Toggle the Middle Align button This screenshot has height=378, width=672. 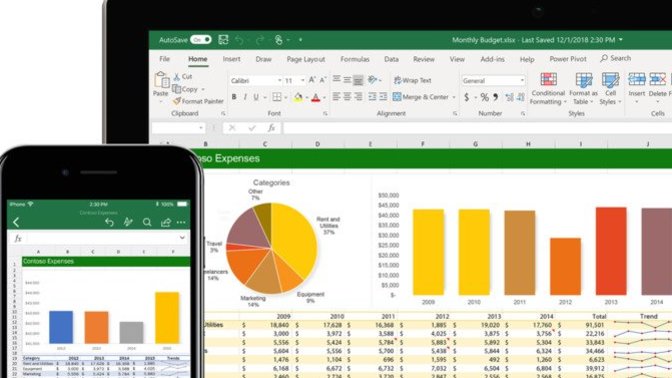348,80
